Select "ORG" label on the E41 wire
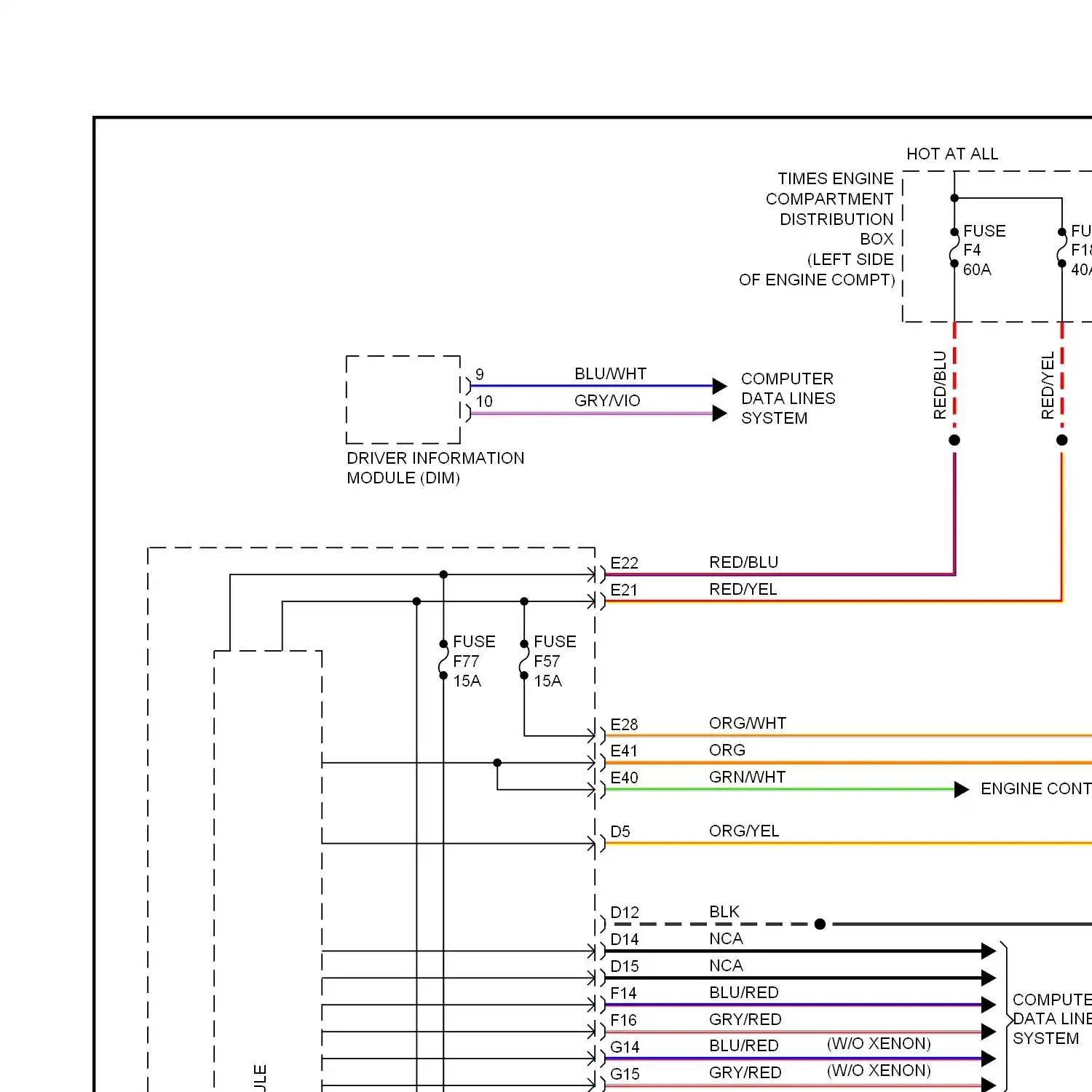 click(x=727, y=750)
